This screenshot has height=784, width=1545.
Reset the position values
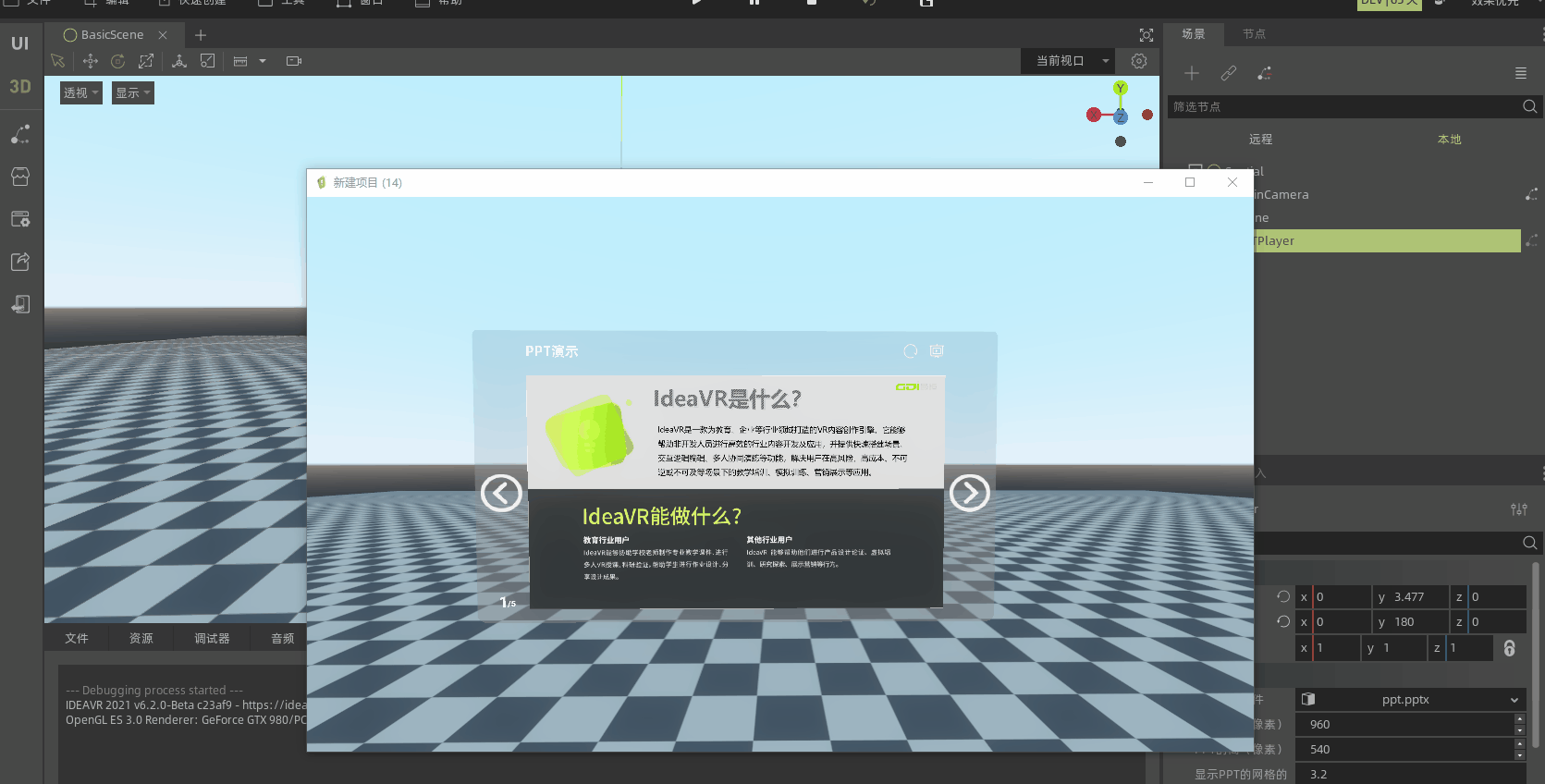pos(1283,596)
